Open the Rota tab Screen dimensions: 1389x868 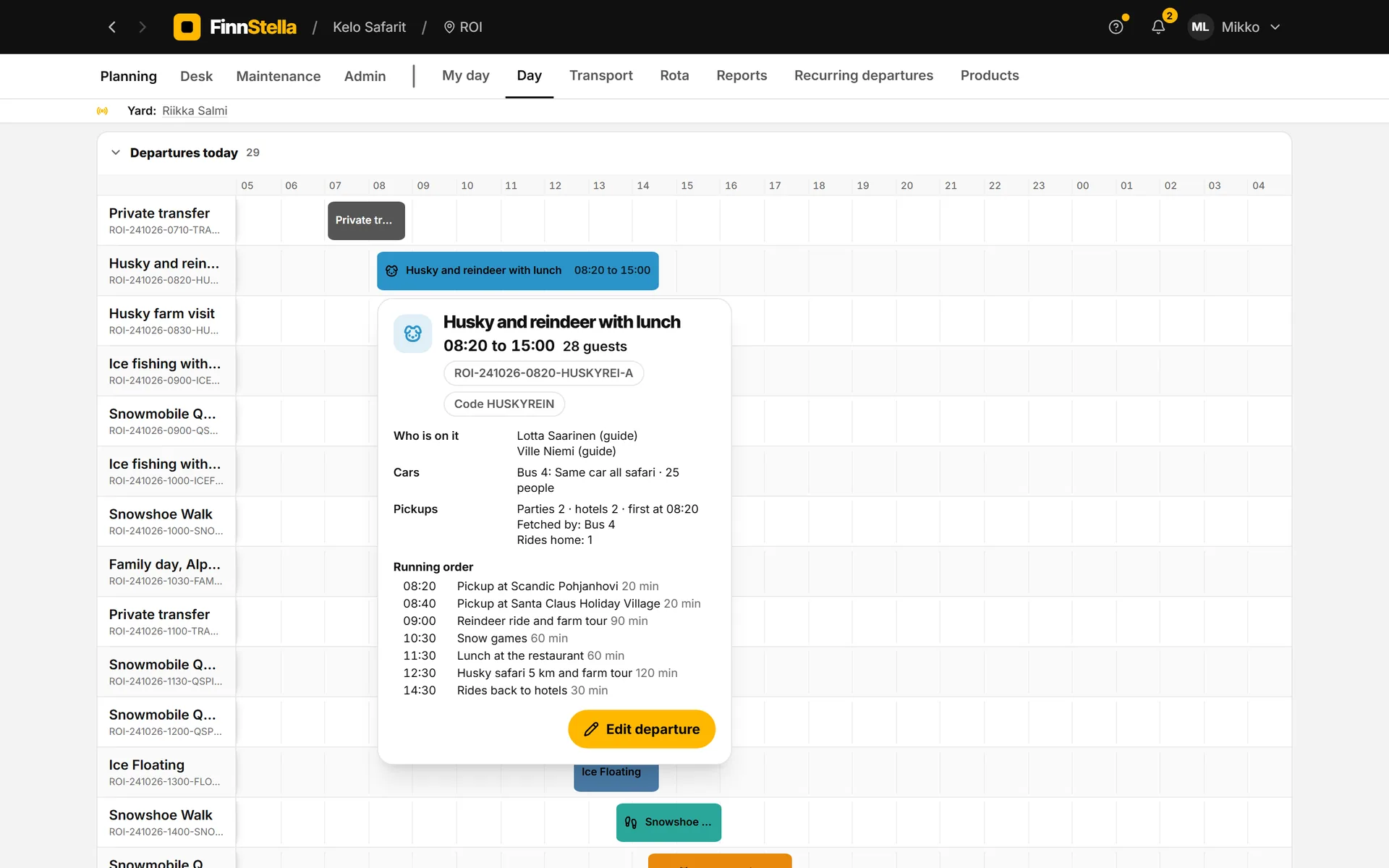point(674,75)
